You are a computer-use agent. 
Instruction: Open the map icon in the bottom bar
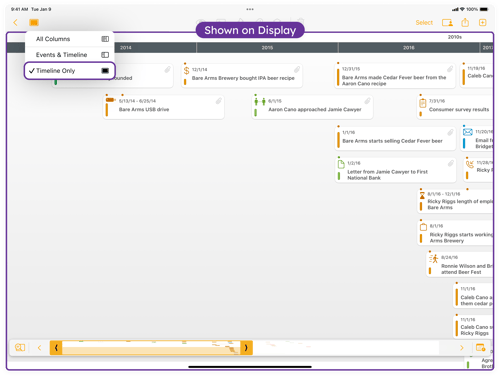[x=20, y=348]
